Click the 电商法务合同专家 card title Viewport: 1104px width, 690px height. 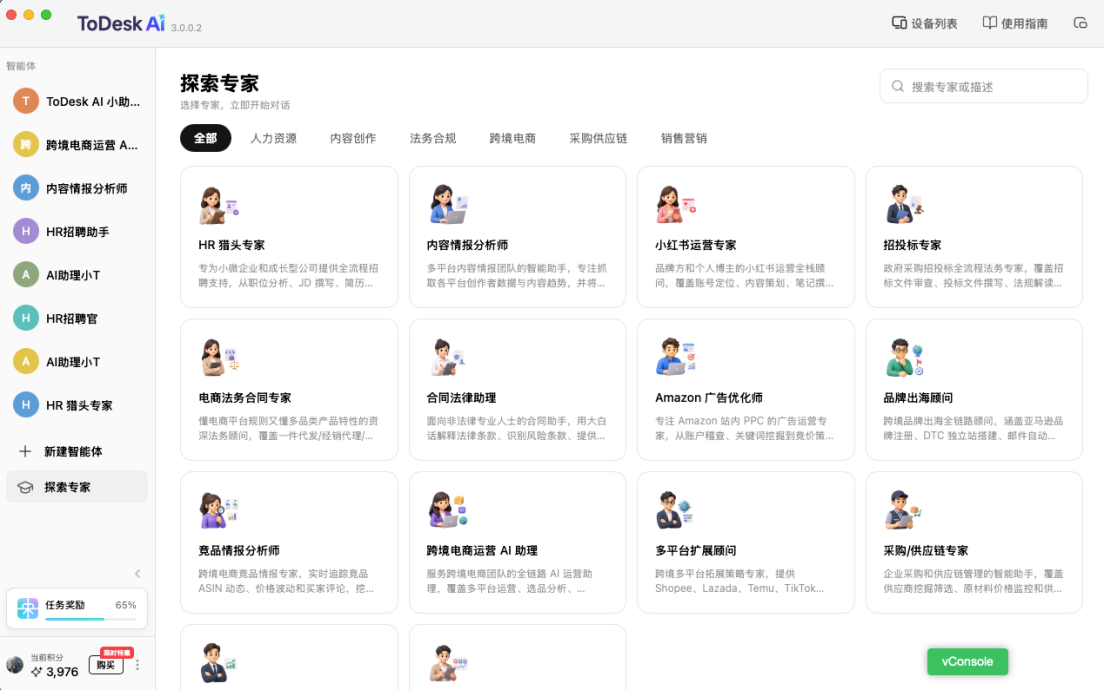click(245, 398)
